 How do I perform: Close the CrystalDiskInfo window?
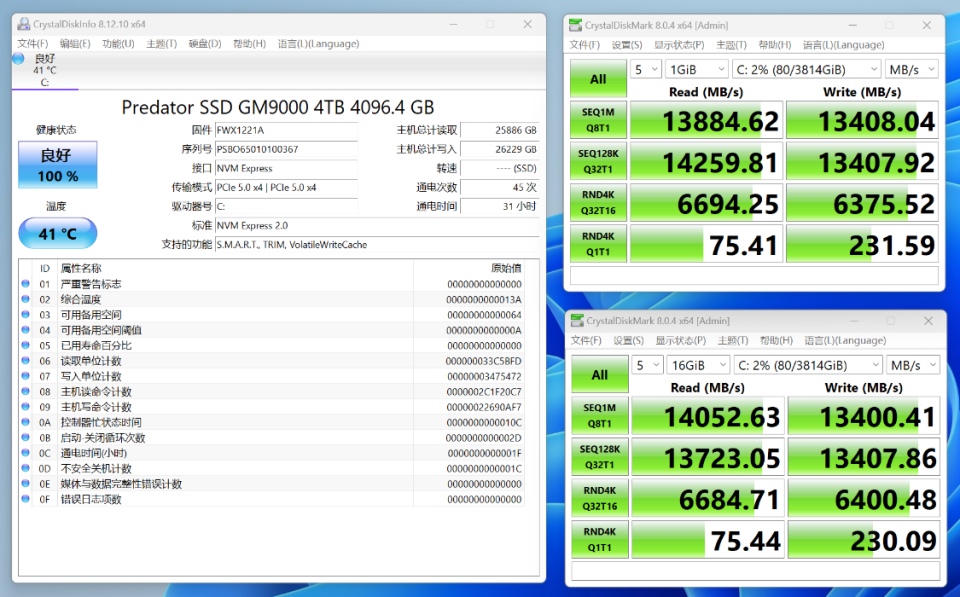pyautogui.click(x=528, y=24)
